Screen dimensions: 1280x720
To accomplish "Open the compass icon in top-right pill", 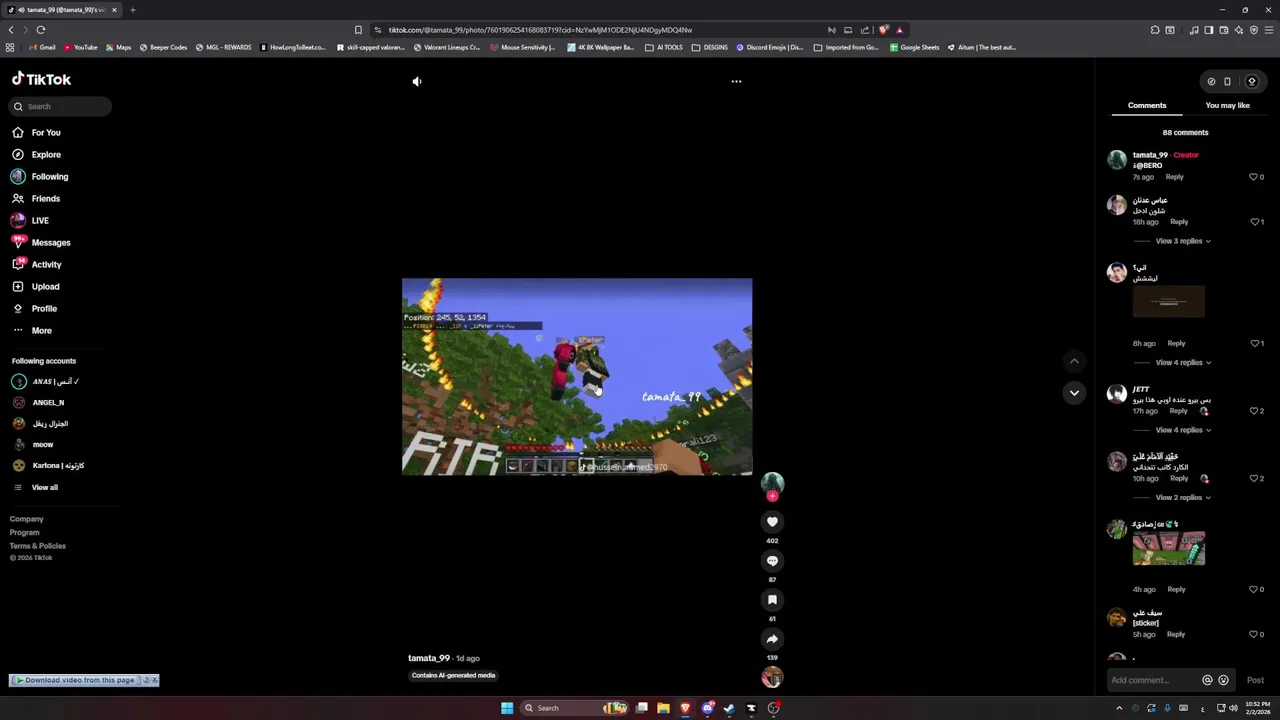I will pyautogui.click(x=1211, y=82).
